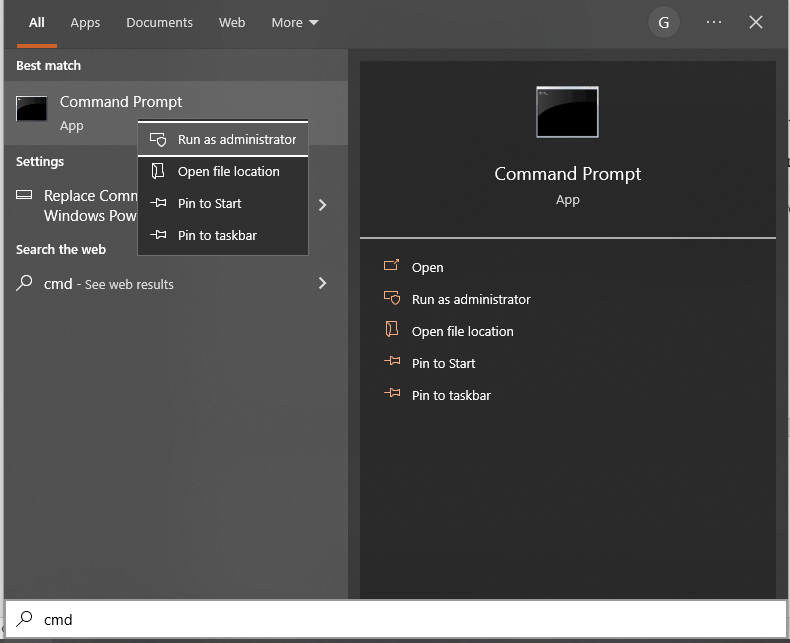
Task: Click Pin to Start in details pane
Action: coord(443,363)
